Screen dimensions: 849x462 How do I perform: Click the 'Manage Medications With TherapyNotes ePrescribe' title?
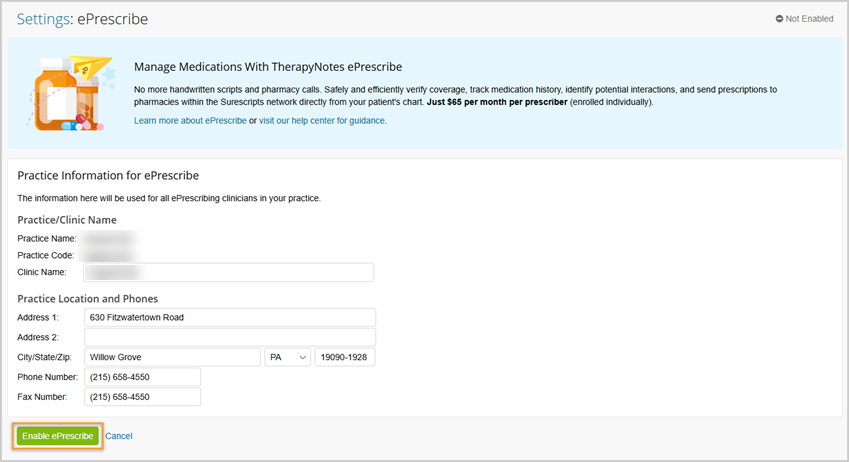(268, 67)
